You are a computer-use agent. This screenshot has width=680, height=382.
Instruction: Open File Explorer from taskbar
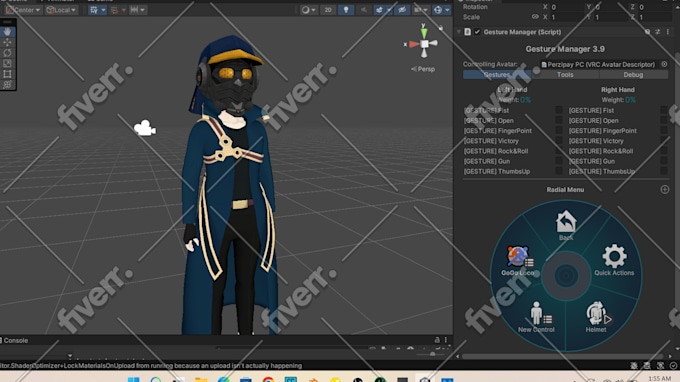click(x=201, y=380)
